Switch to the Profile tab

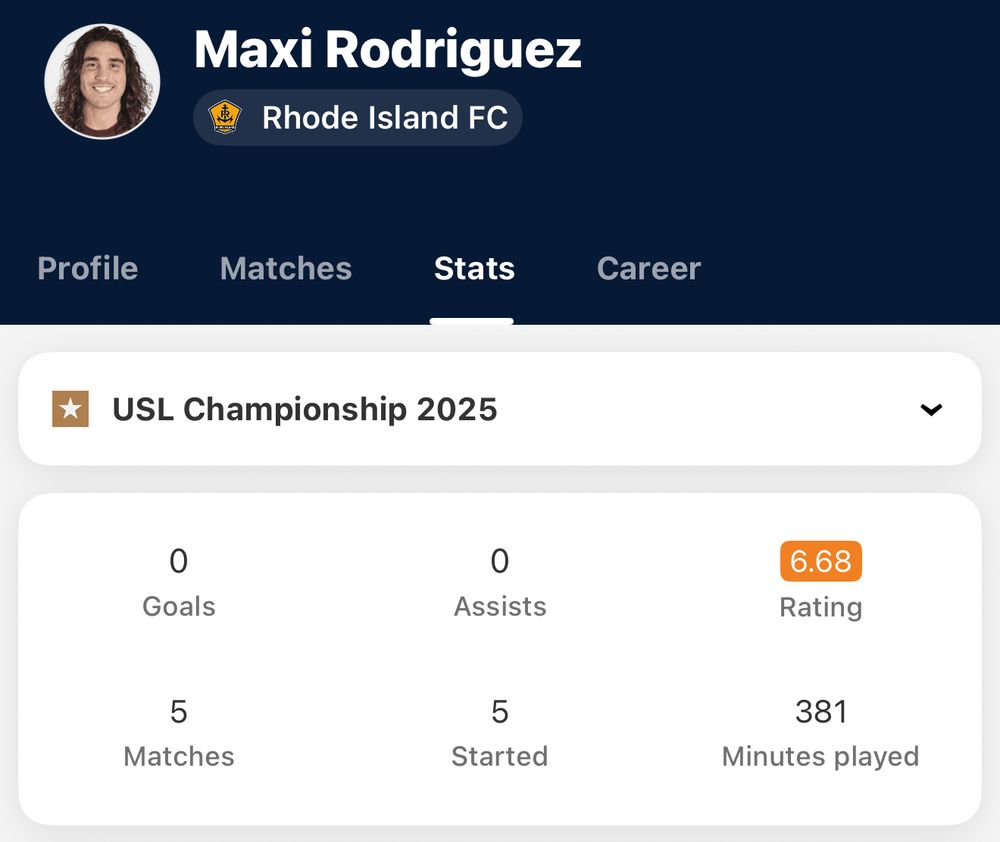click(x=88, y=268)
